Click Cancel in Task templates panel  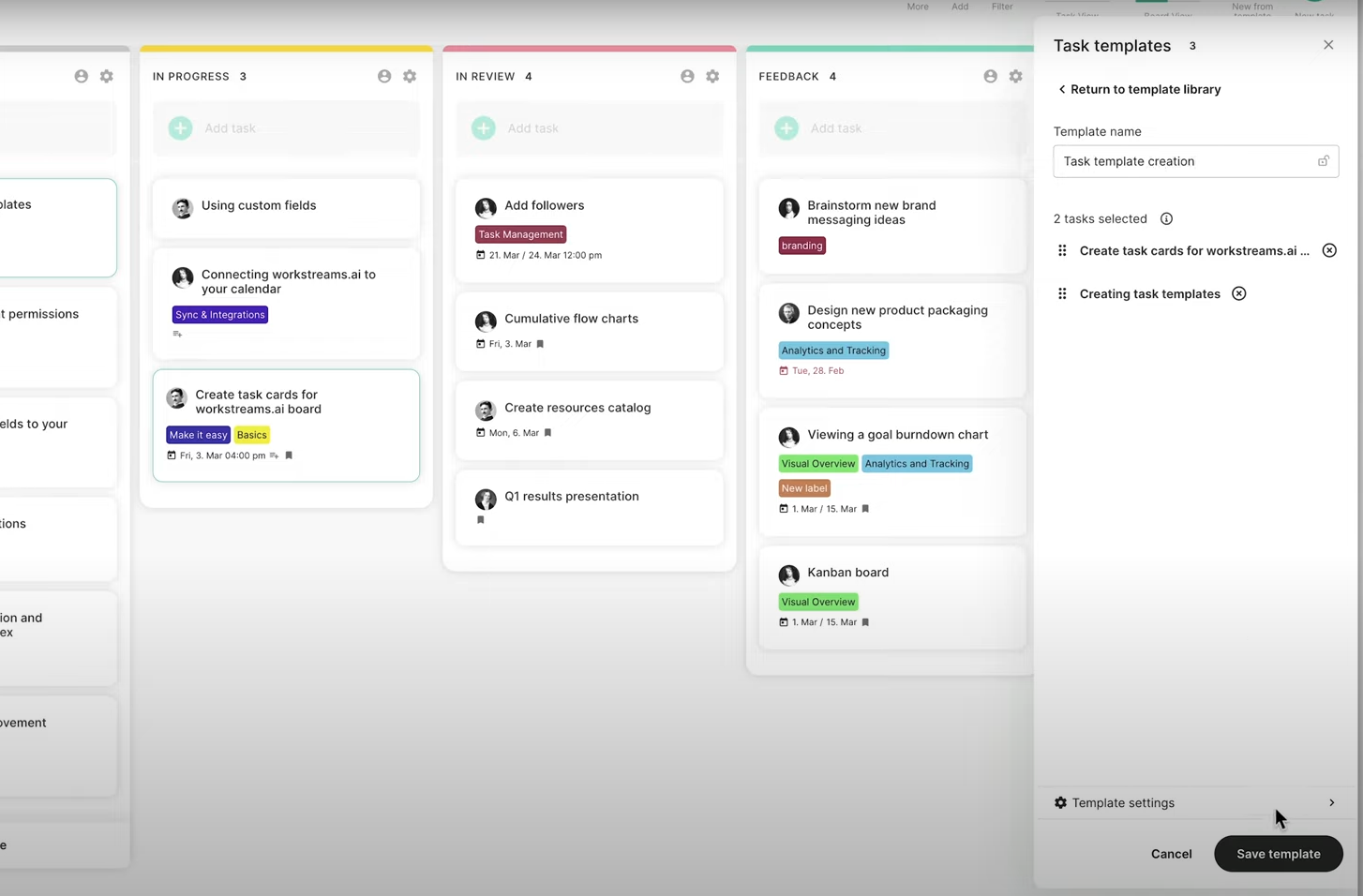tap(1171, 854)
